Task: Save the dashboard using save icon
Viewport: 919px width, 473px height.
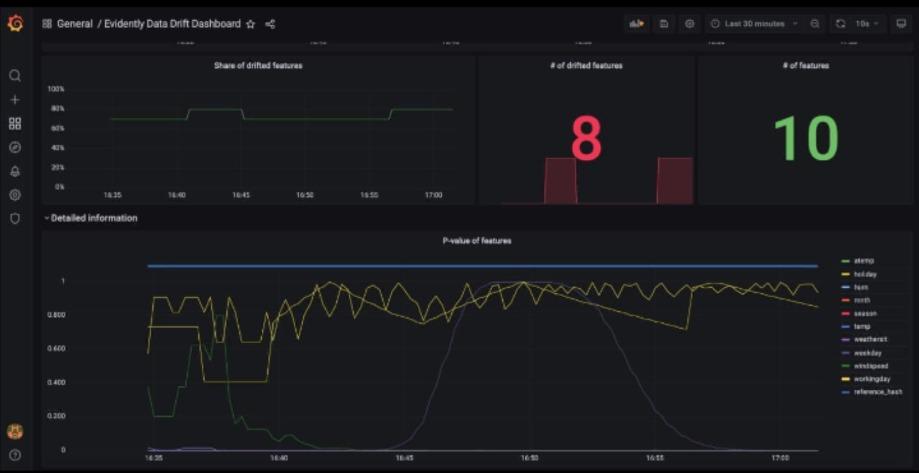Action: coord(664,23)
